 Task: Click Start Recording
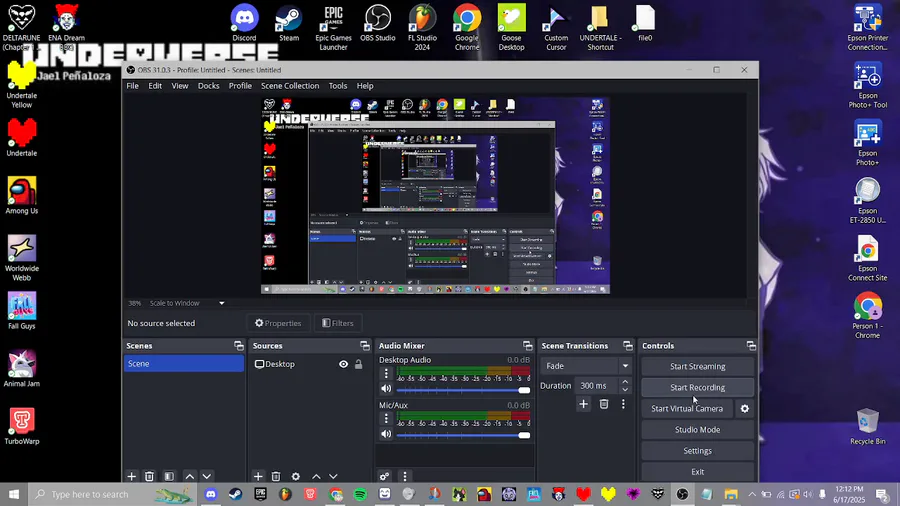[x=697, y=387]
